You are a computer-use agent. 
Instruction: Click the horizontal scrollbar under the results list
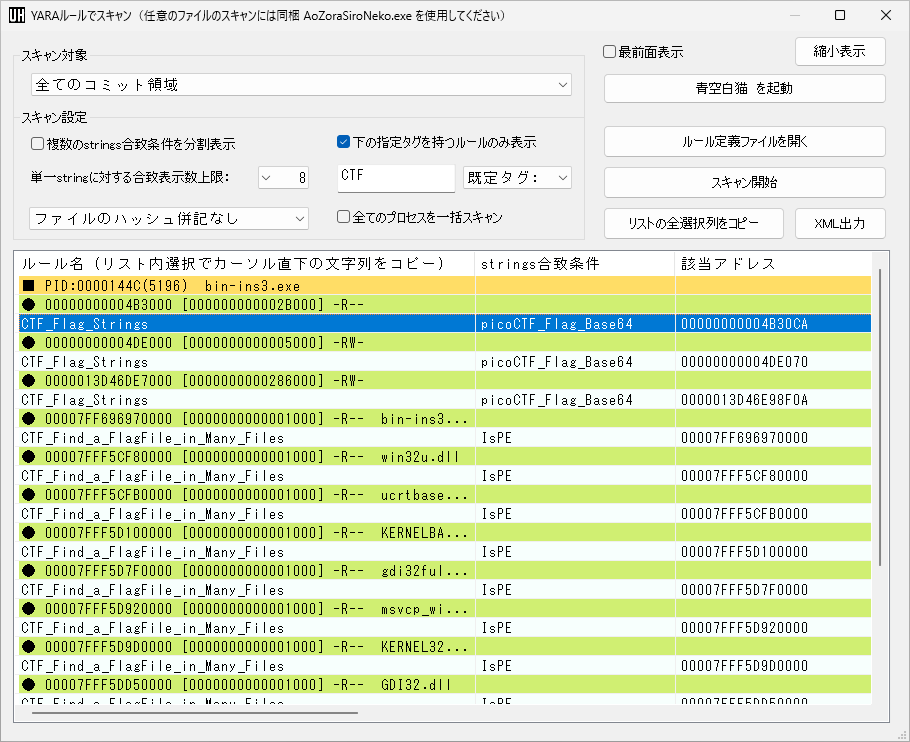[195, 713]
